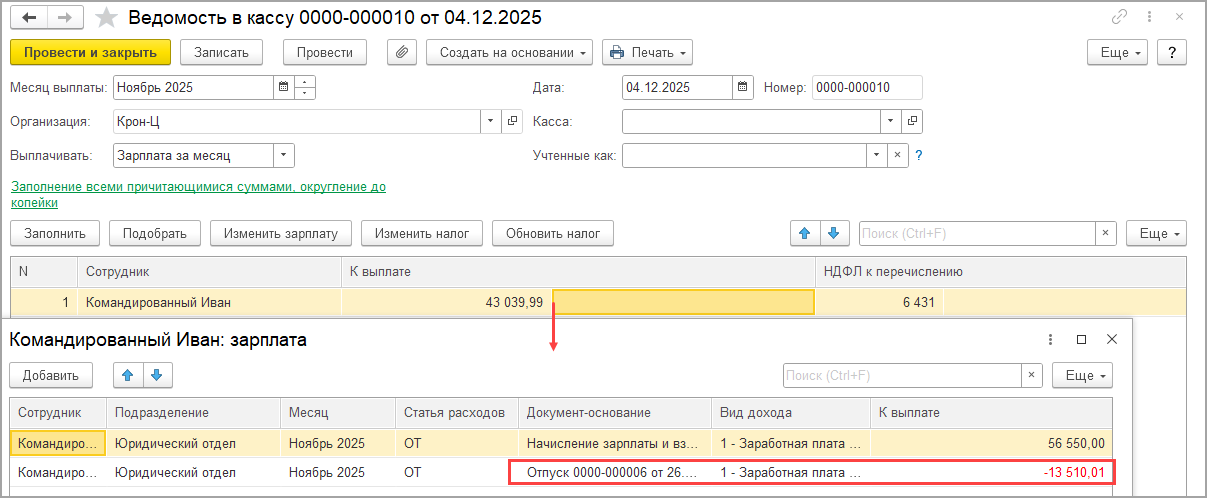Open help with the ? button

coord(1172,52)
